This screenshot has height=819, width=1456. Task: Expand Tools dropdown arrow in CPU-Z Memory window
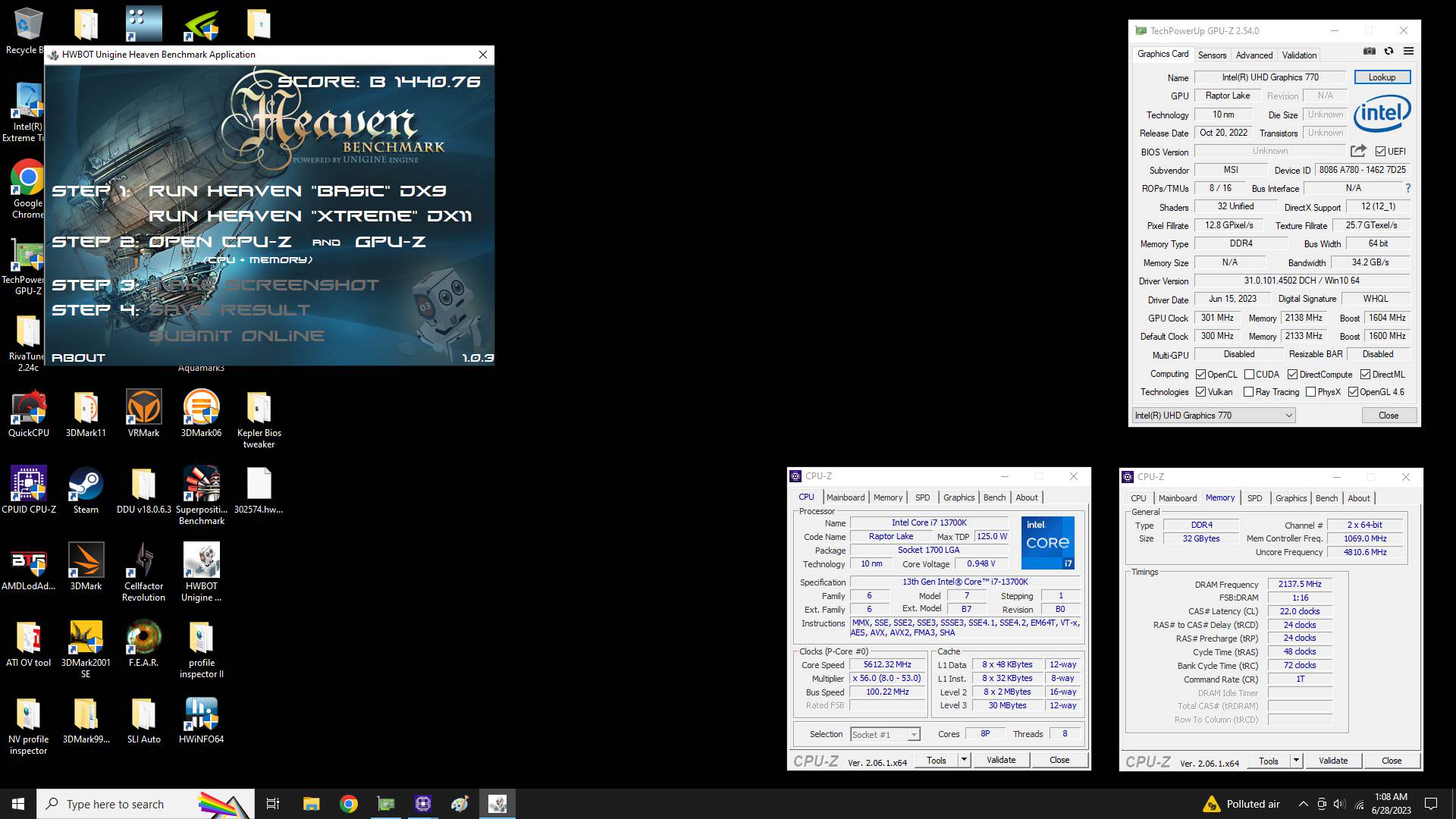click(1296, 761)
